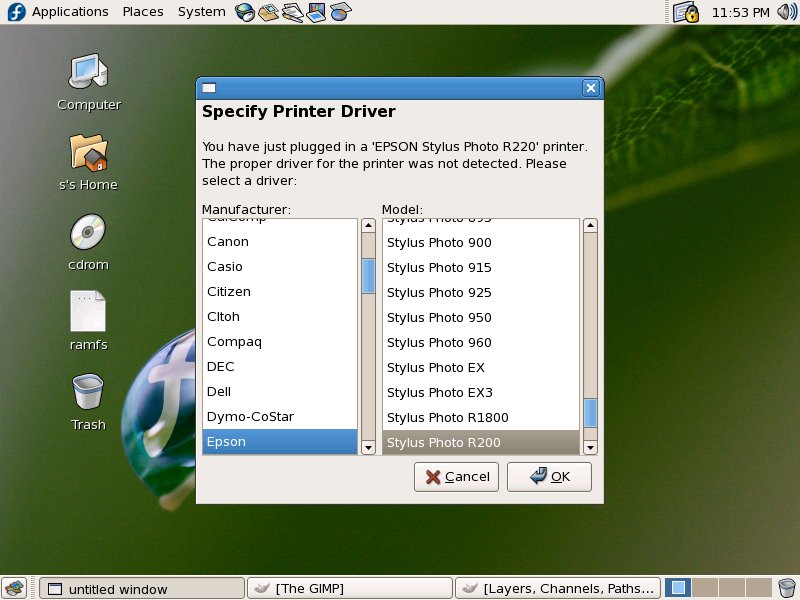800x600 pixels.
Task: Switch to Layers, Channels, Paths taskbar entry
Action: tap(558, 589)
